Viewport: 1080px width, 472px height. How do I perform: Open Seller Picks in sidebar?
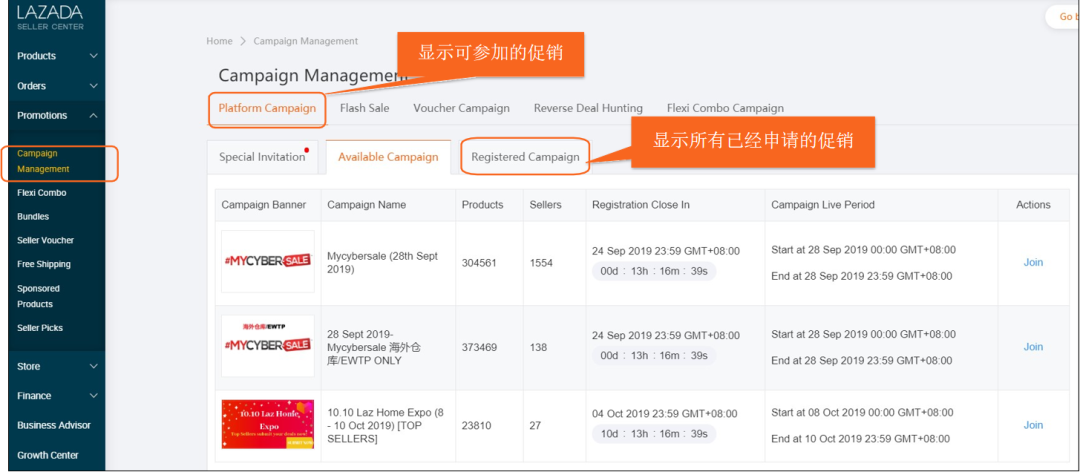(x=40, y=328)
